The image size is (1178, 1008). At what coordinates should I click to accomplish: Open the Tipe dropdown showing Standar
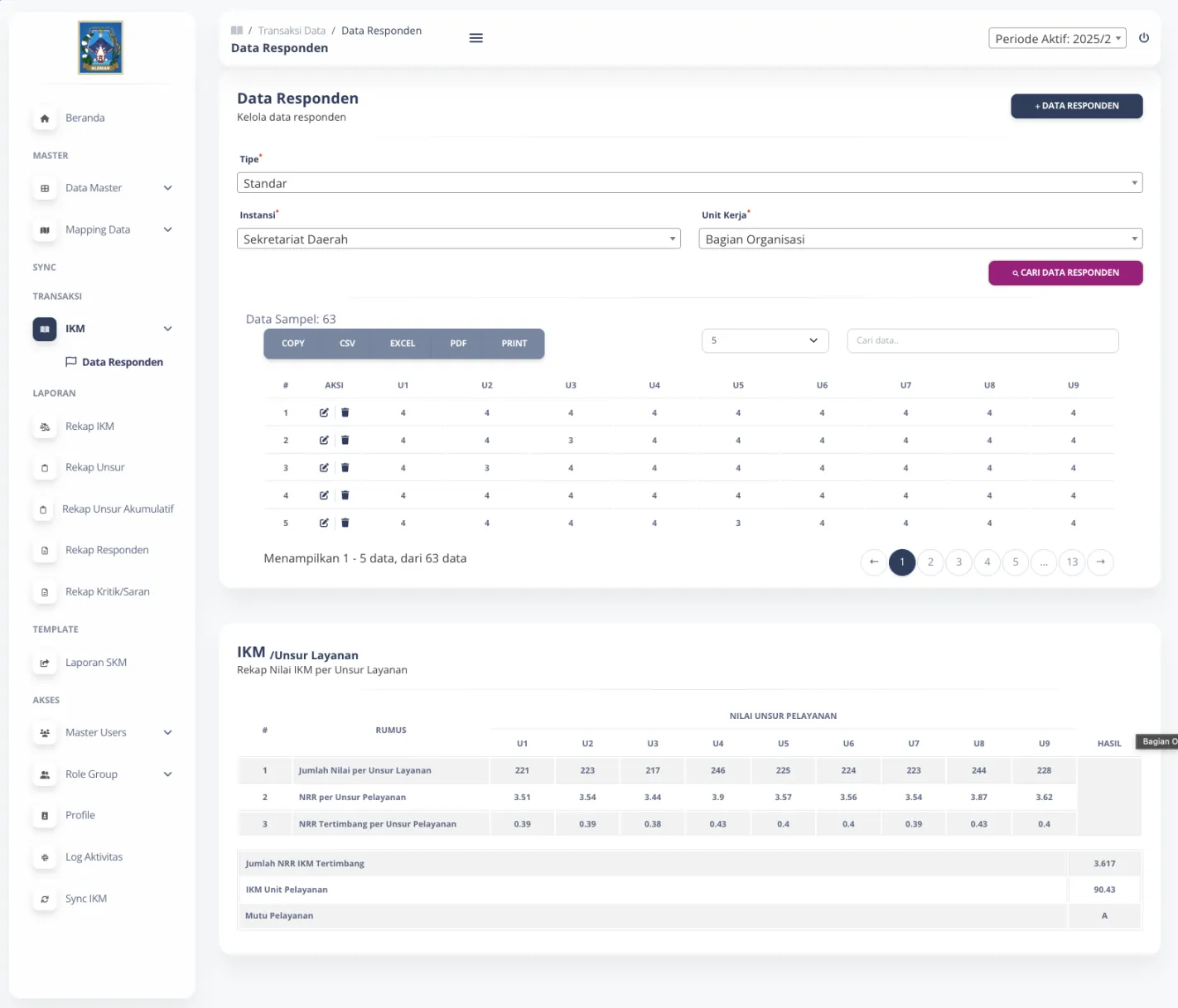689,183
